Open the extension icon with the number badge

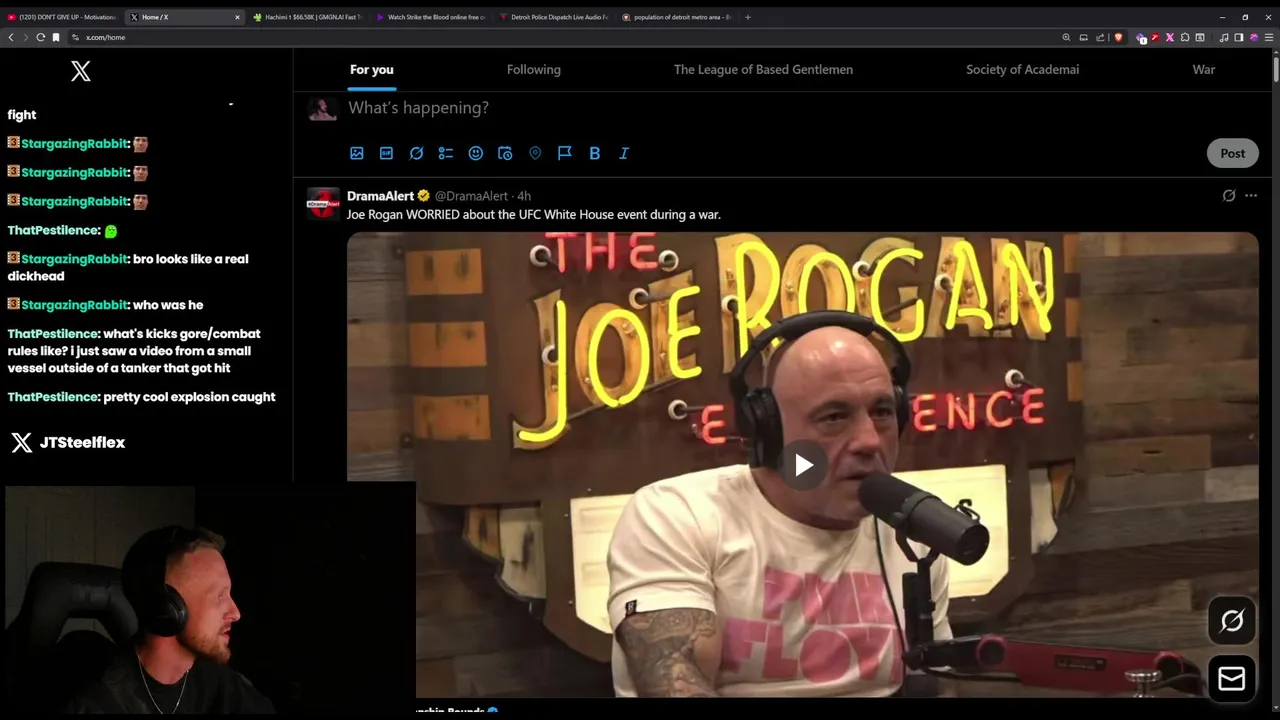coord(1140,37)
